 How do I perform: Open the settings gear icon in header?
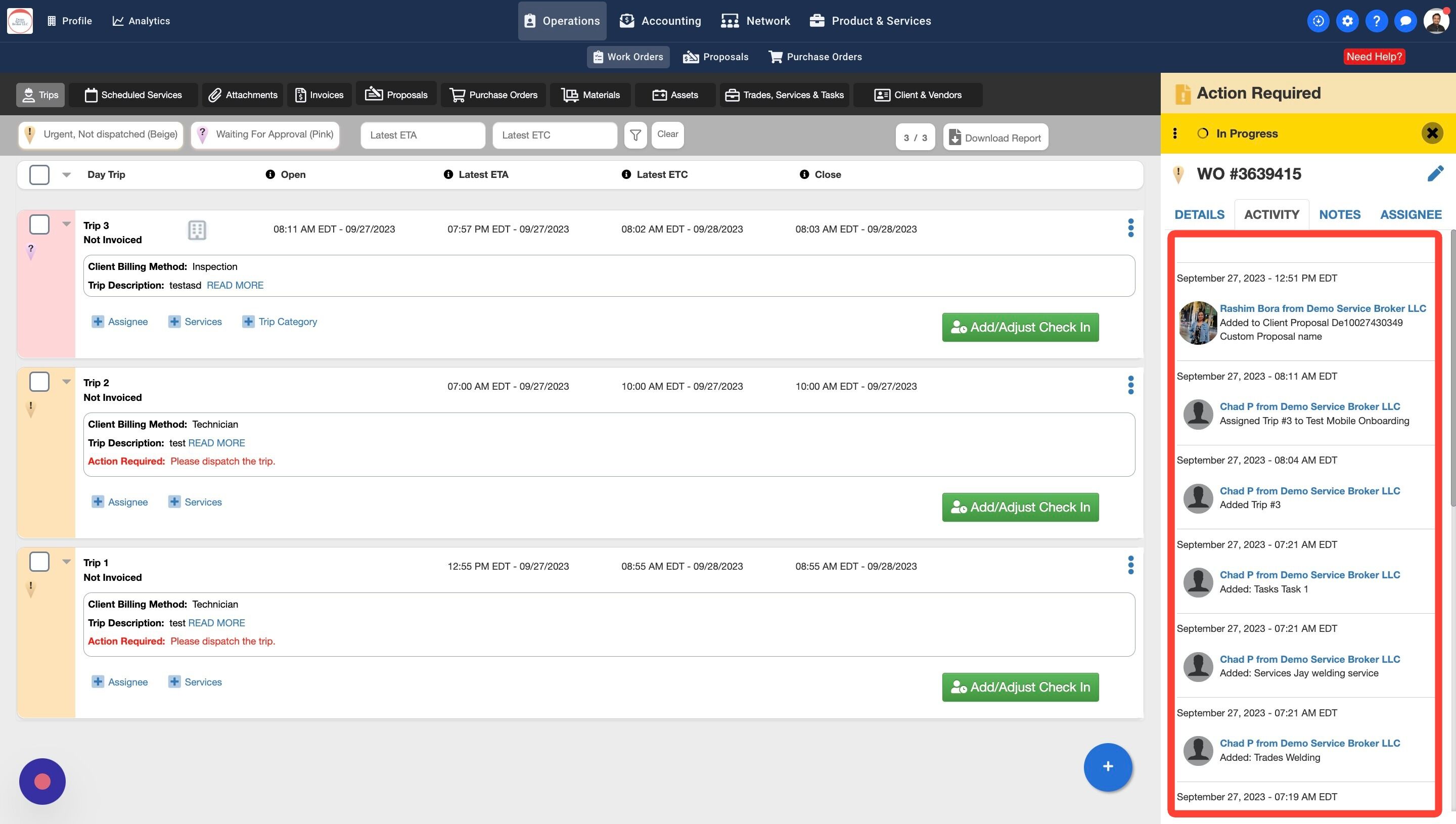1347,21
